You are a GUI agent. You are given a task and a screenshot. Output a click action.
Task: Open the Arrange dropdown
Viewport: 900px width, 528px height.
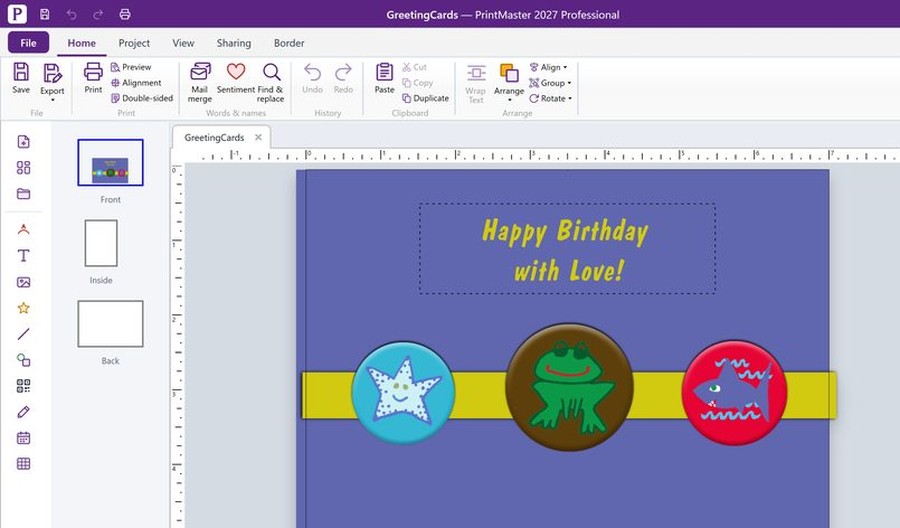(x=509, y=82)
